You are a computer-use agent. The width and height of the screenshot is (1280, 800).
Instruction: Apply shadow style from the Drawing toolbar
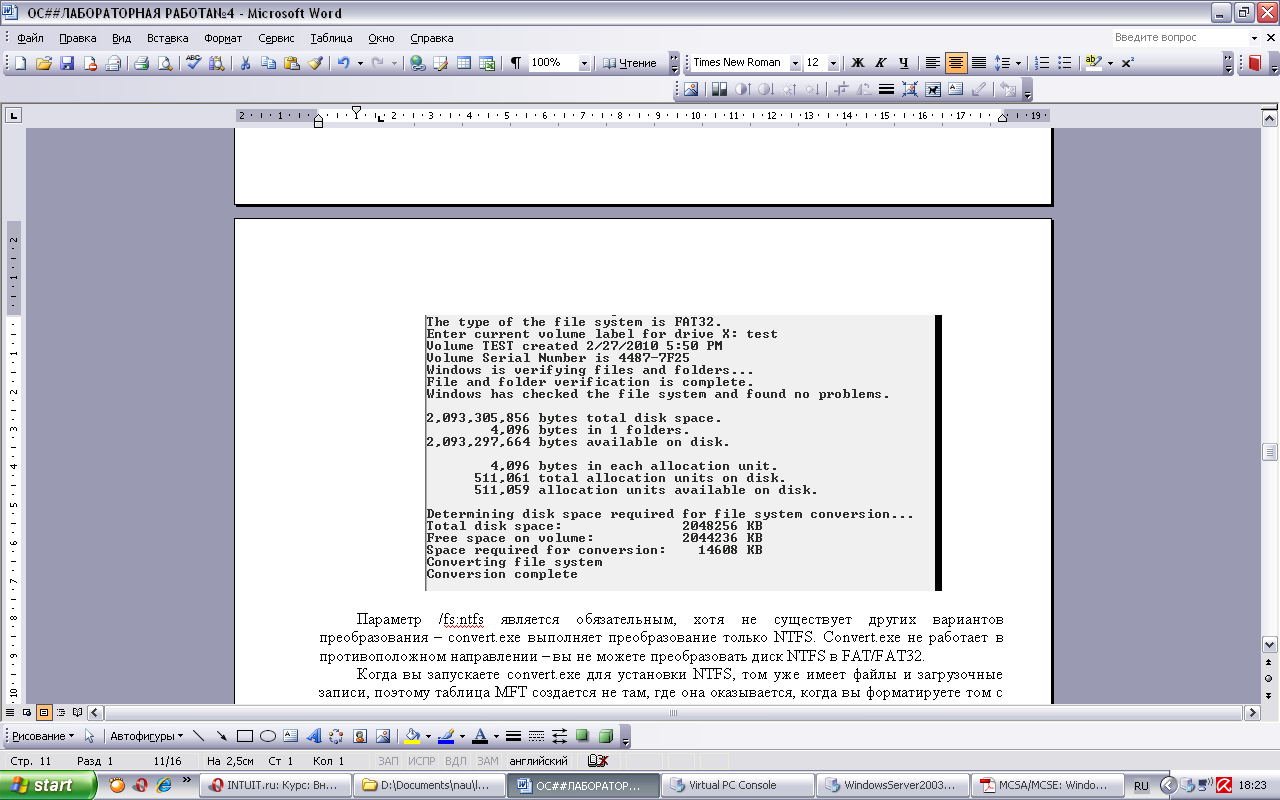click(583, 736)
